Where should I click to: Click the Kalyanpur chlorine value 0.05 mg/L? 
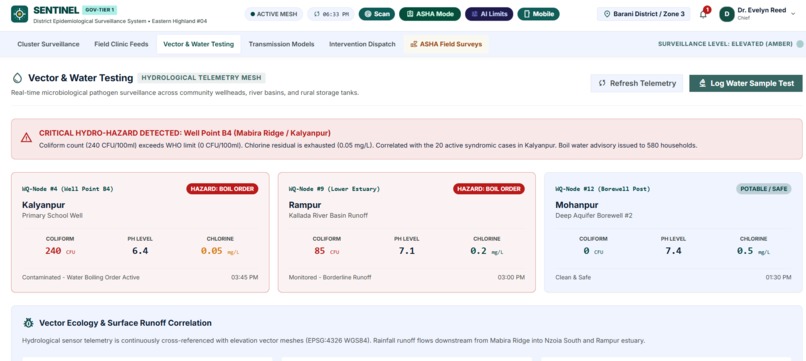point(220,251)
